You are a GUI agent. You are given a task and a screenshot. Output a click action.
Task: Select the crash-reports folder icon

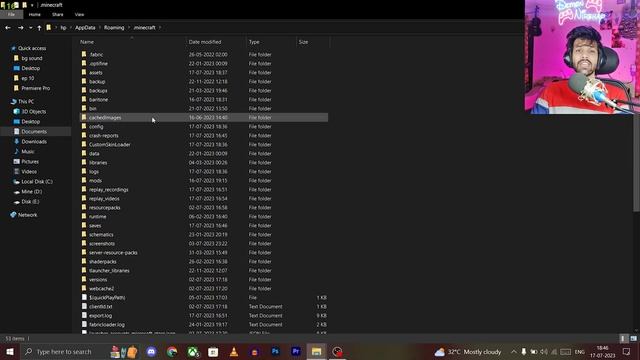click(x=84, y=135)
